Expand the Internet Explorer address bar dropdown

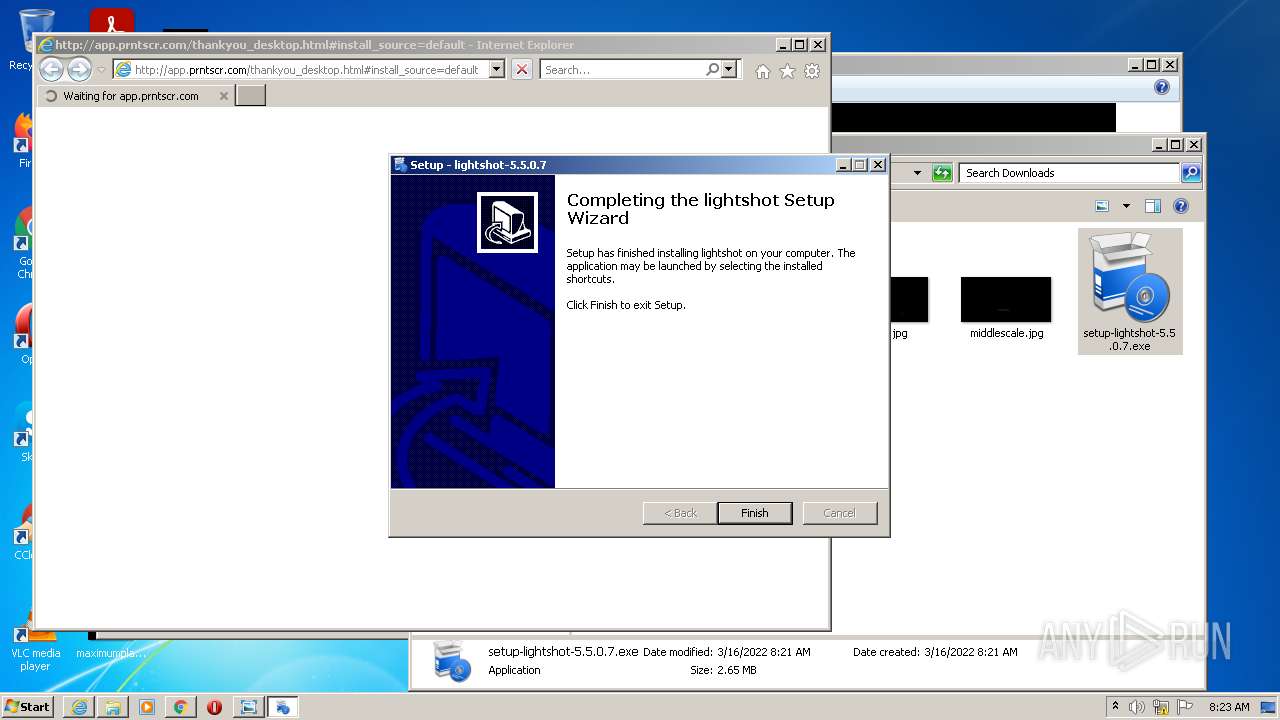tap(497, 70)
